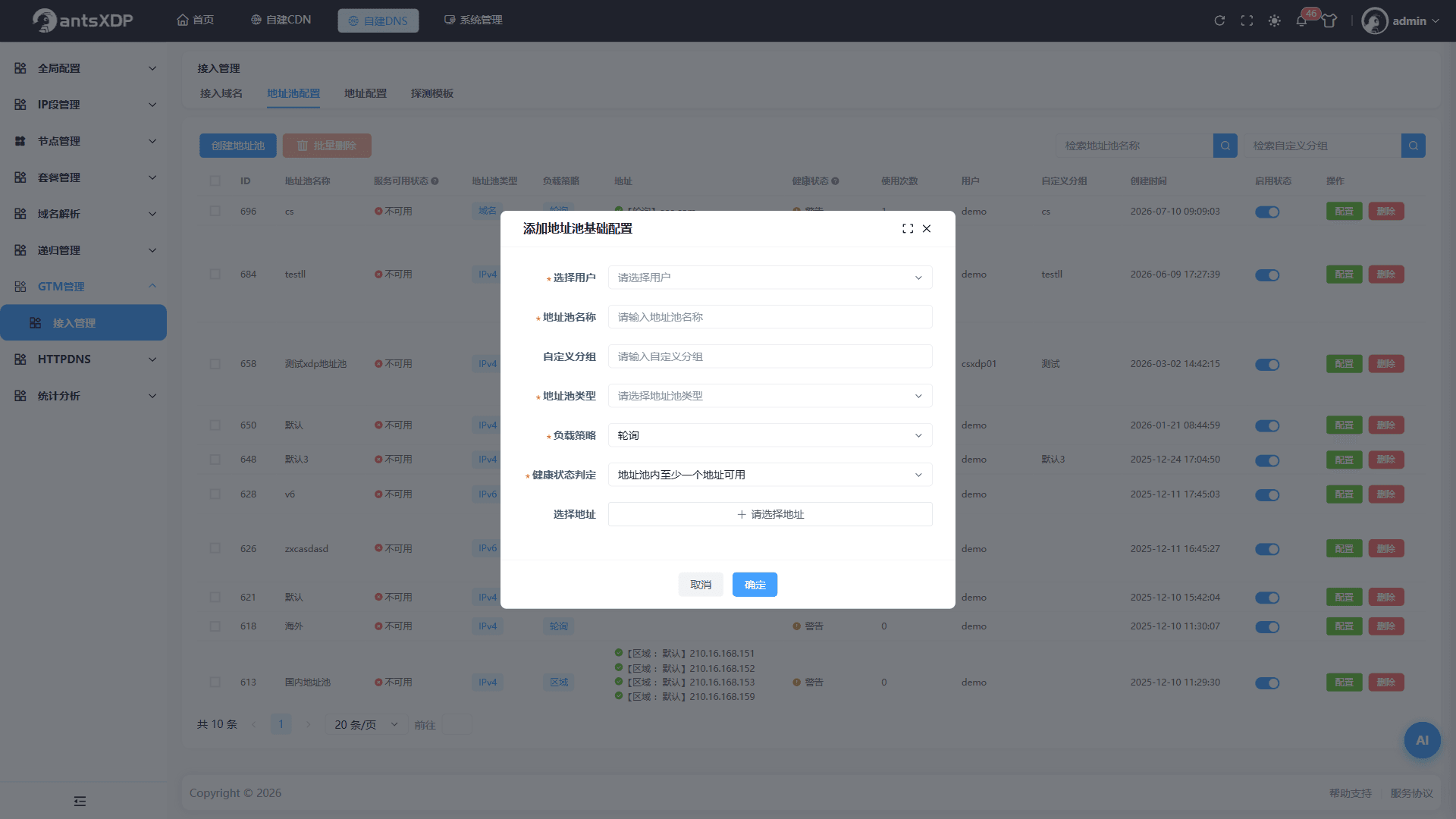This screenshot has height=819, width=1456.
Task: Open the 地址池类型 dropdown
Action: click(x=770, y=396)
